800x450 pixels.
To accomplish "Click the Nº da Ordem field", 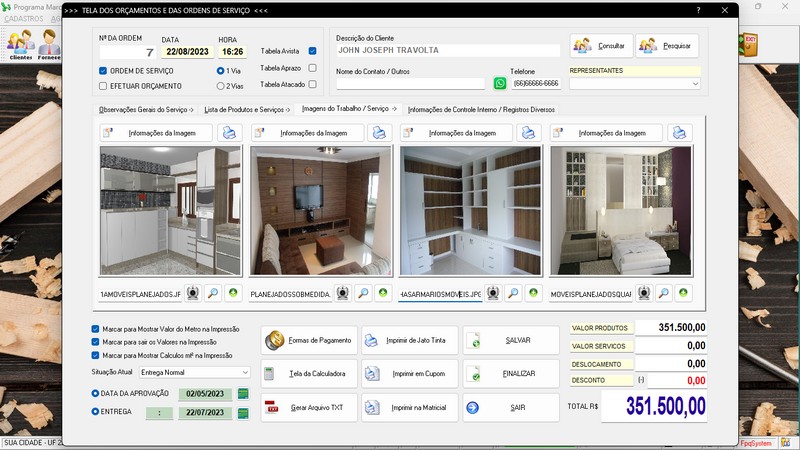I will (128, 52).
